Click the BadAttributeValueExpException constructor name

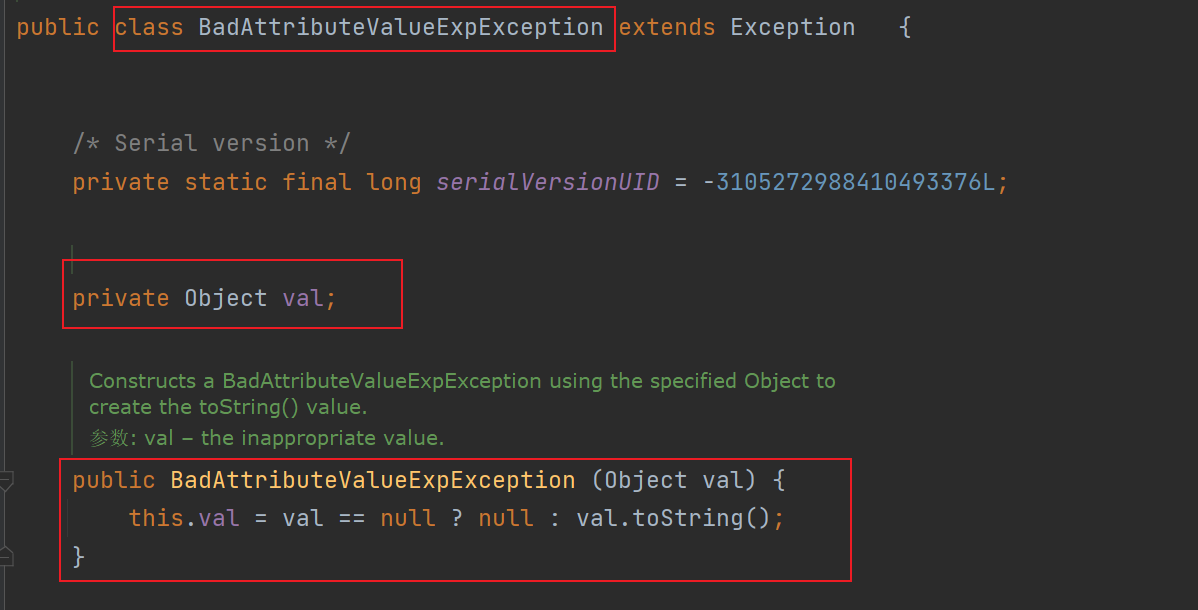coord(373,480)
